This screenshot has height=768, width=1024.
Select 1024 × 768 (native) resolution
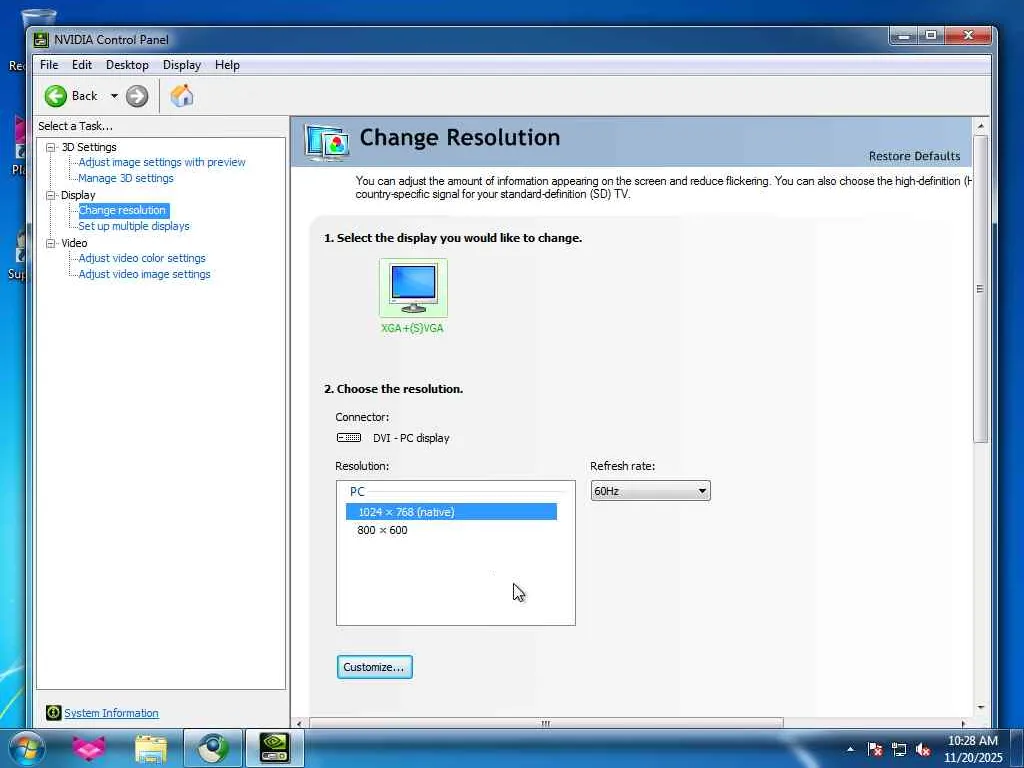pyautogui.click(x=451, y=512)
